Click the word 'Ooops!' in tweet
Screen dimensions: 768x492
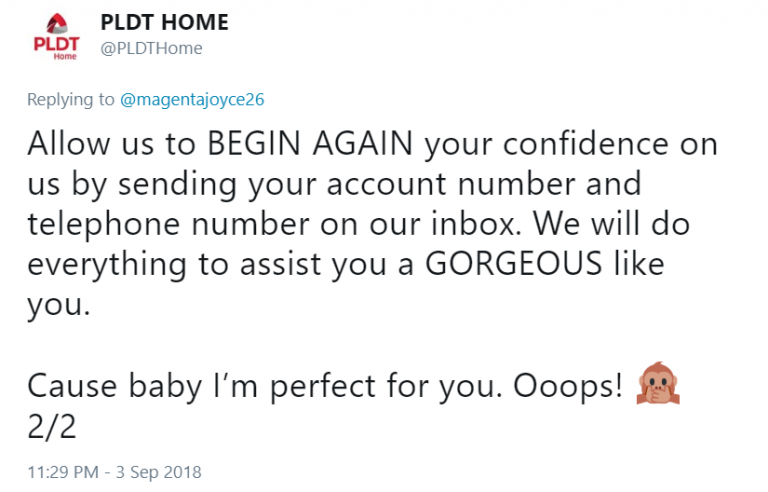[568, 386]
